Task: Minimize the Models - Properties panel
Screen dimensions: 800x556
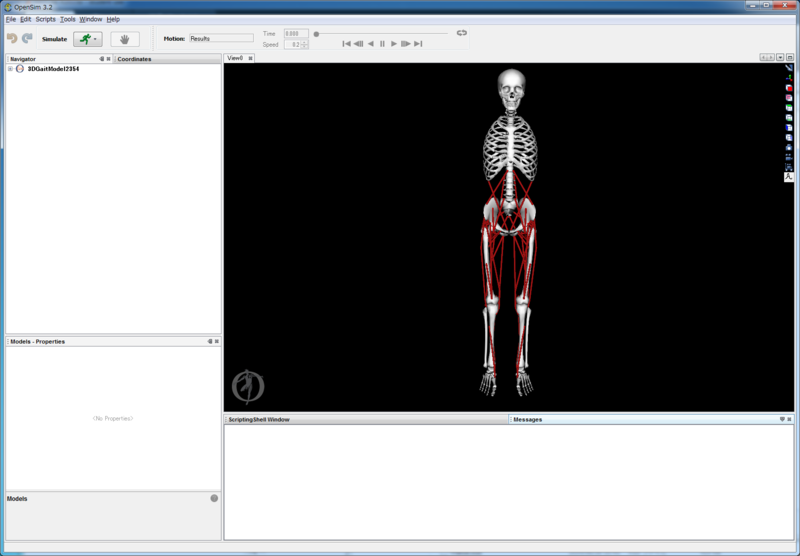Action: [210, 341]
